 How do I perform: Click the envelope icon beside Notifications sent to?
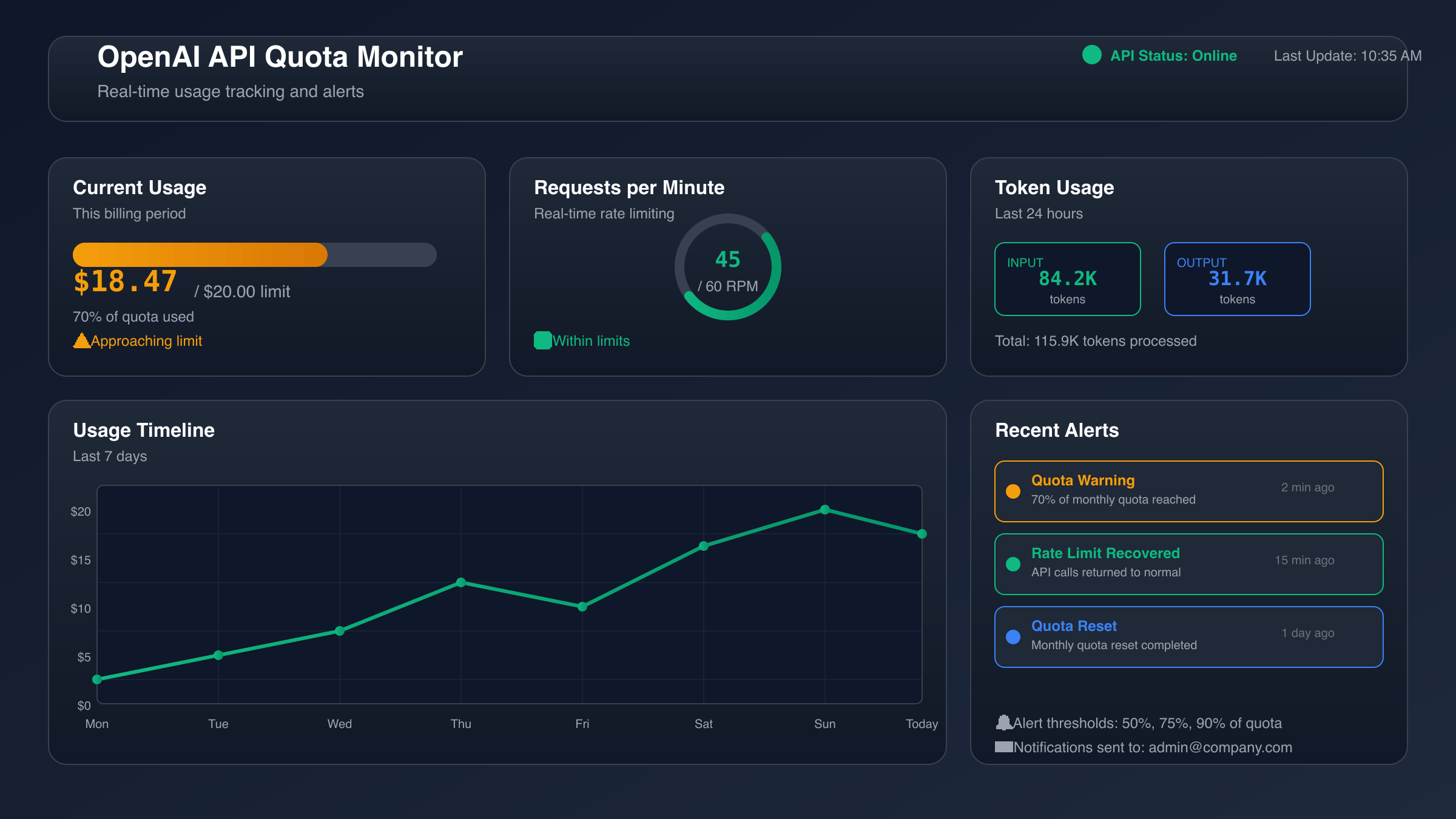(1004, 747)
